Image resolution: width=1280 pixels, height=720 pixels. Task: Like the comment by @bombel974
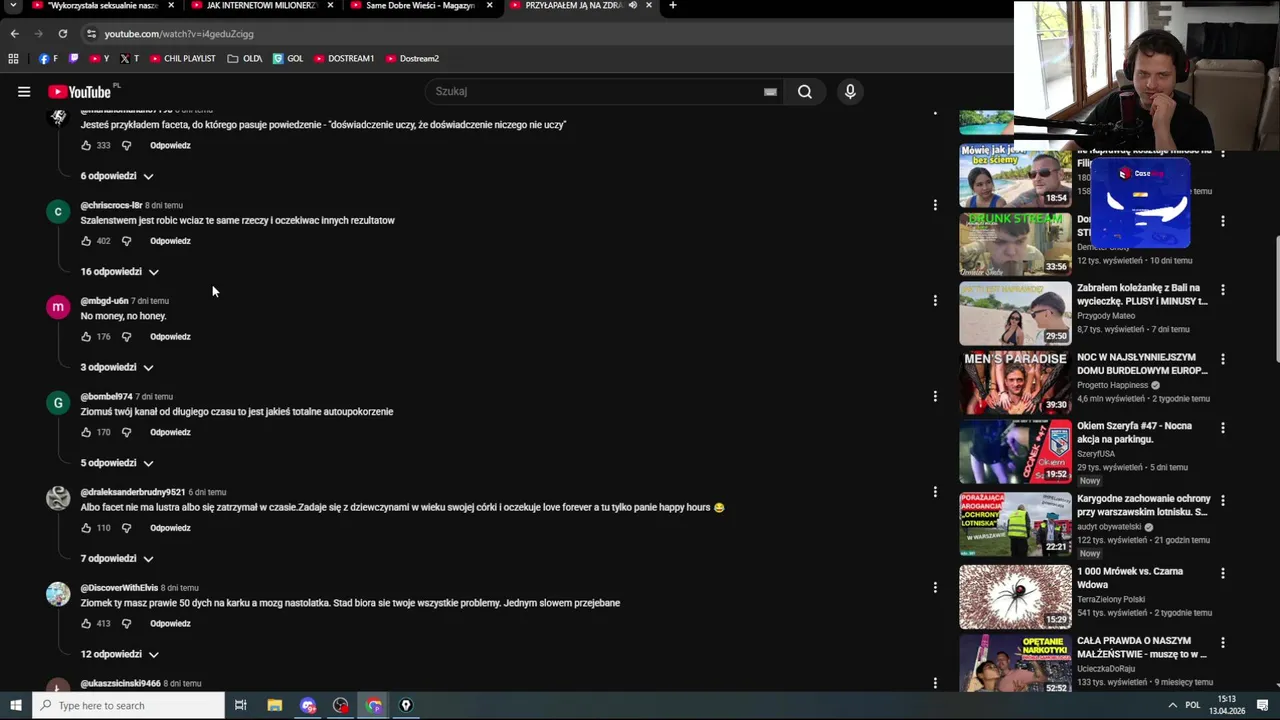[86, 433]
